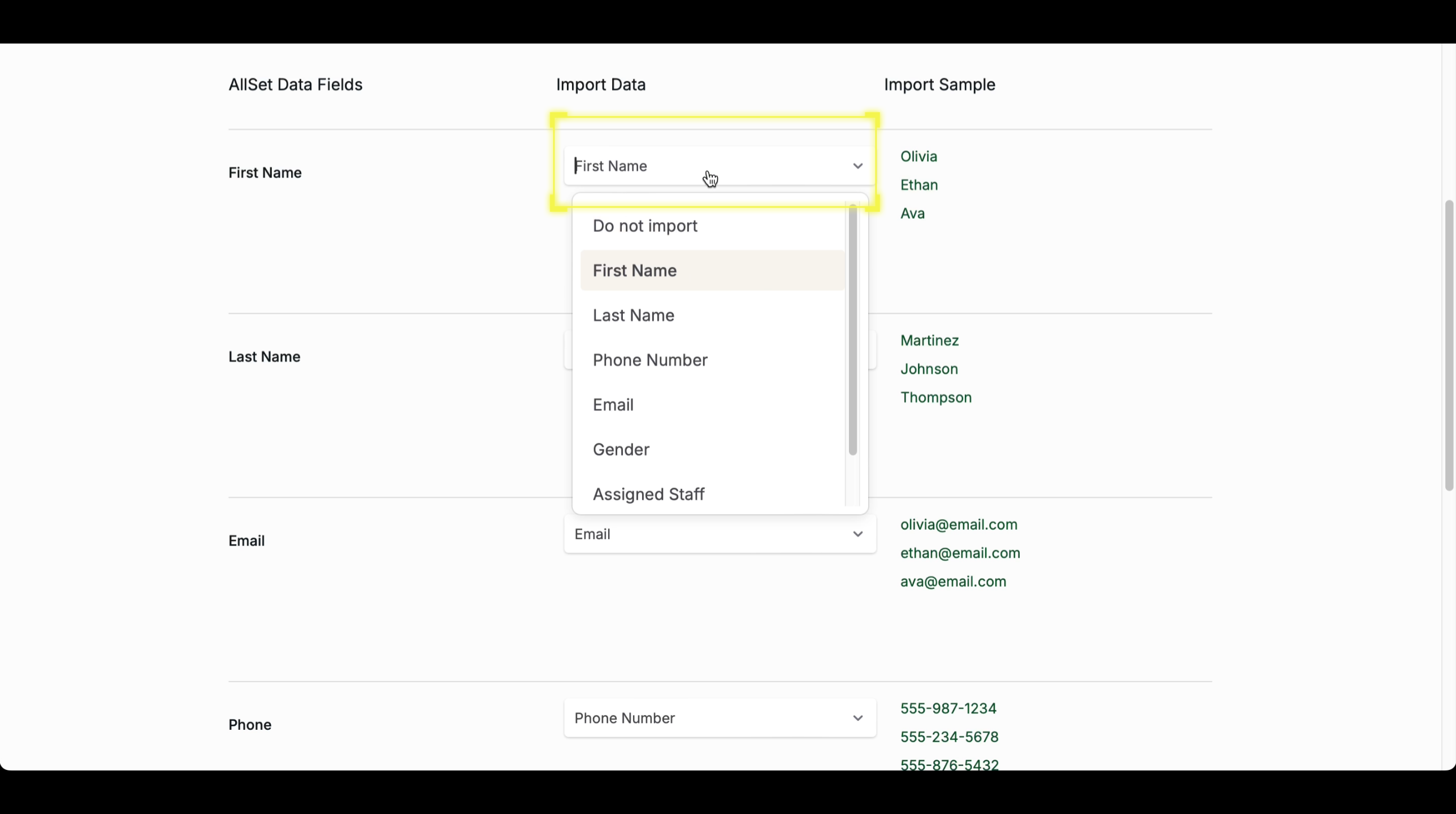This screenshot has height=814, width=1456.
Task: Select 'First Name' in dropdown list
Action: click(634, 271)
